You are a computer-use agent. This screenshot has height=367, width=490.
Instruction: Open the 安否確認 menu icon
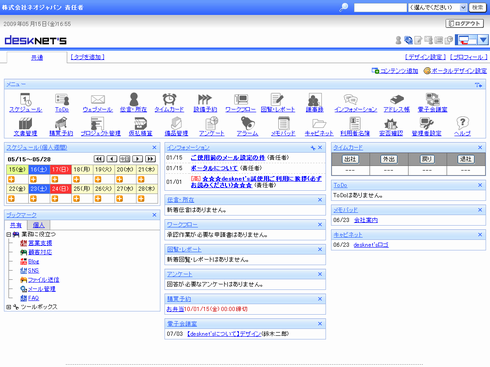(x=391, y=124)
